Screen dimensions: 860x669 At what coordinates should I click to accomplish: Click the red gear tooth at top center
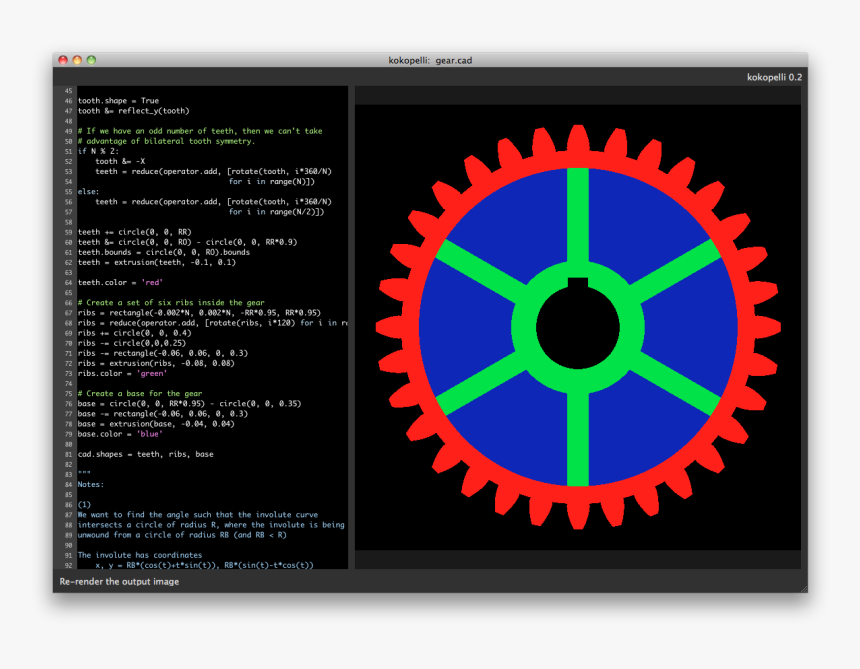[577, 143]
